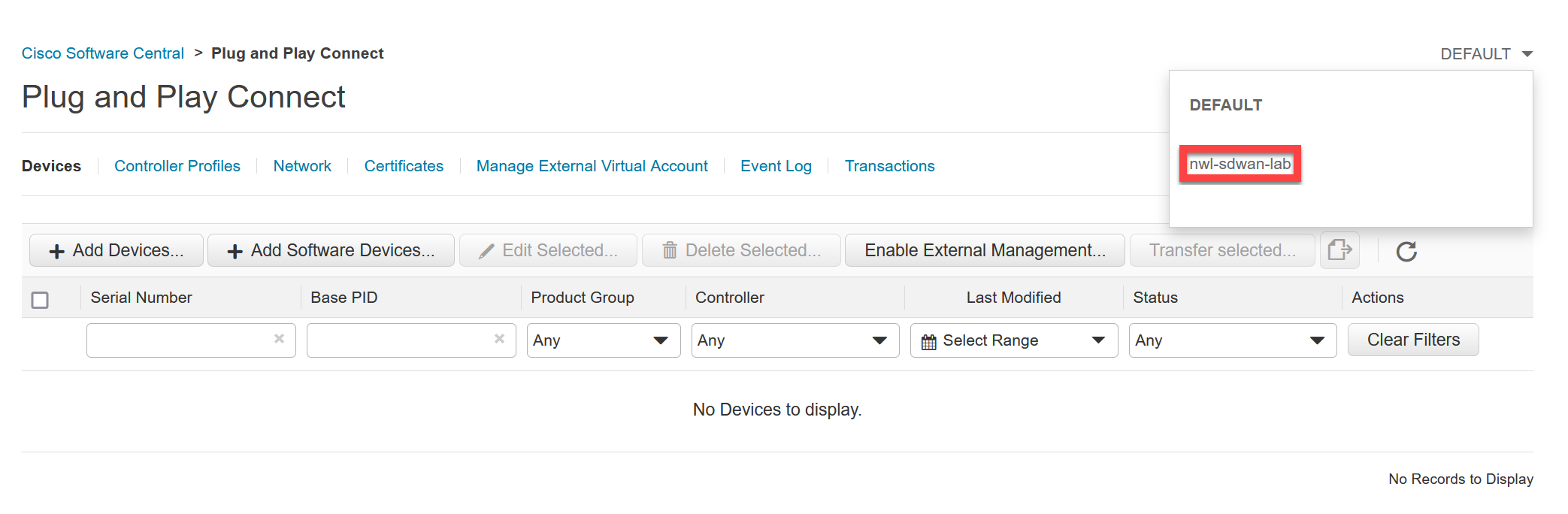Expand the Controller Any dropdown
Screen dimensions: 1568x514
795,340
